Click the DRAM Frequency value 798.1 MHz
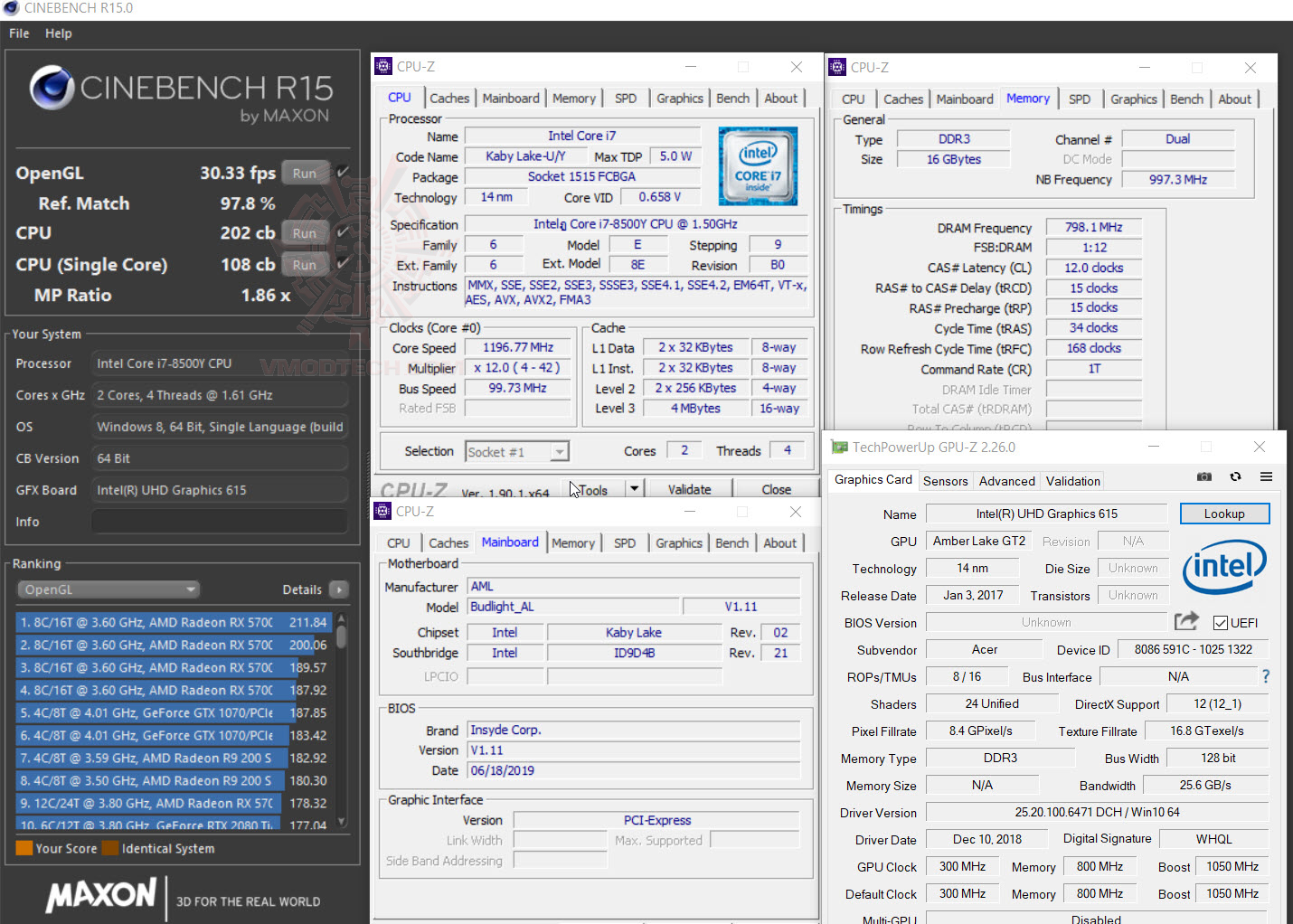This screenshot has height=924, width=1293. [1094, 227]
